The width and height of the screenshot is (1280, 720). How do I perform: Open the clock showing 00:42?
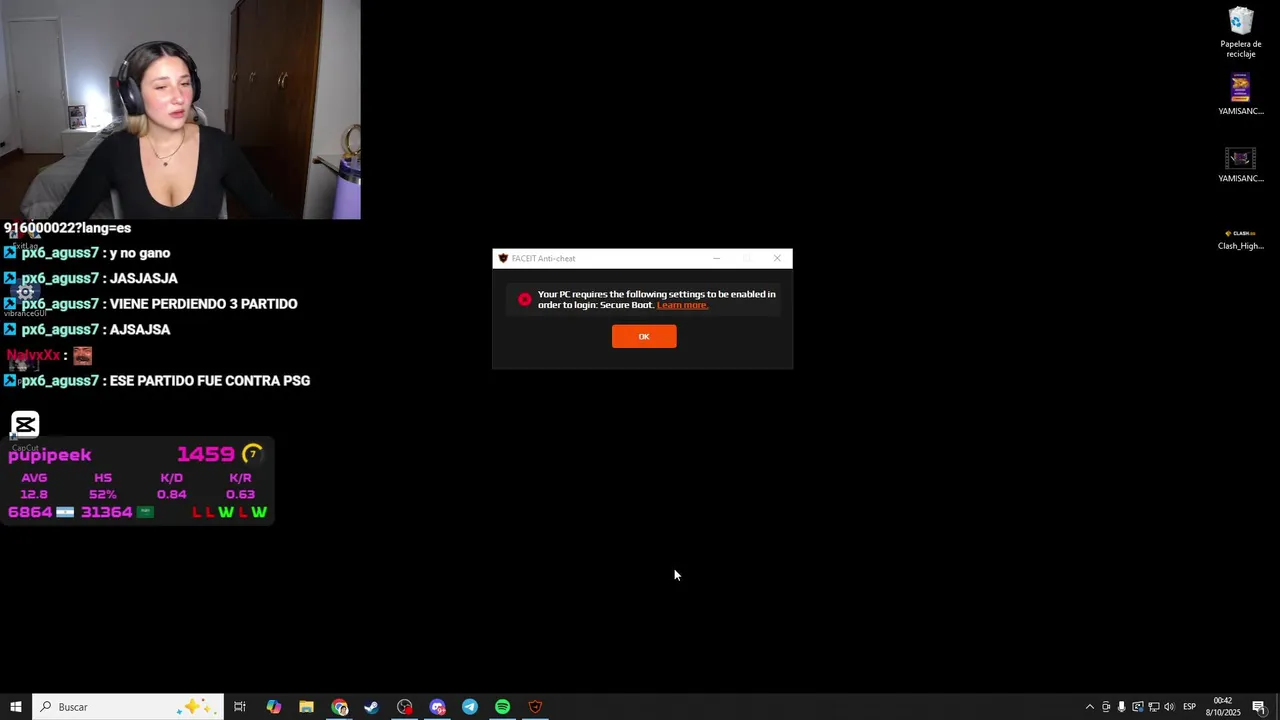tap(1222, 707)
